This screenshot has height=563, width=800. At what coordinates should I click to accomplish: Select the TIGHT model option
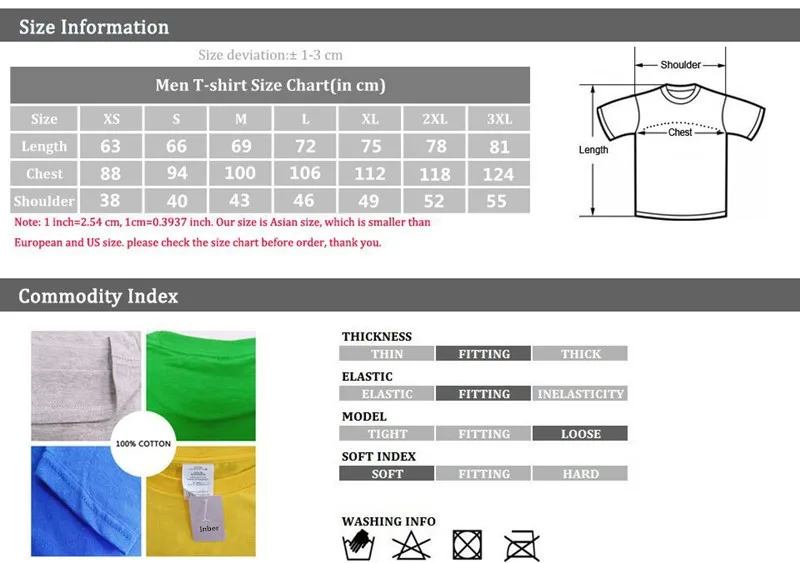(x=386, y=433)
